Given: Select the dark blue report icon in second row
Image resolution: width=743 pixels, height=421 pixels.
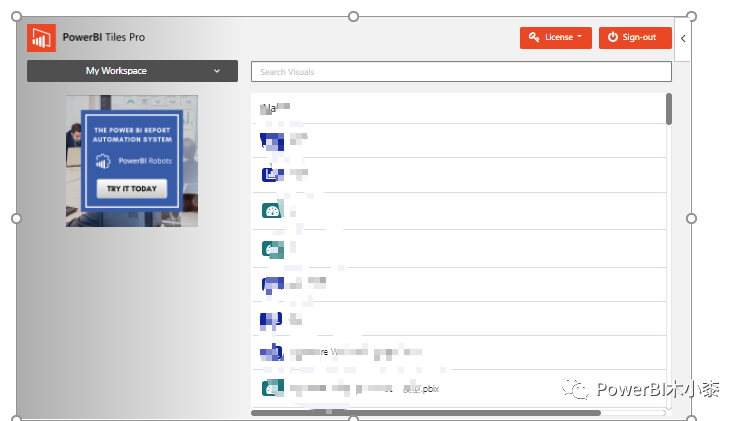Looking at the screenshot, I should click(272, 174).
